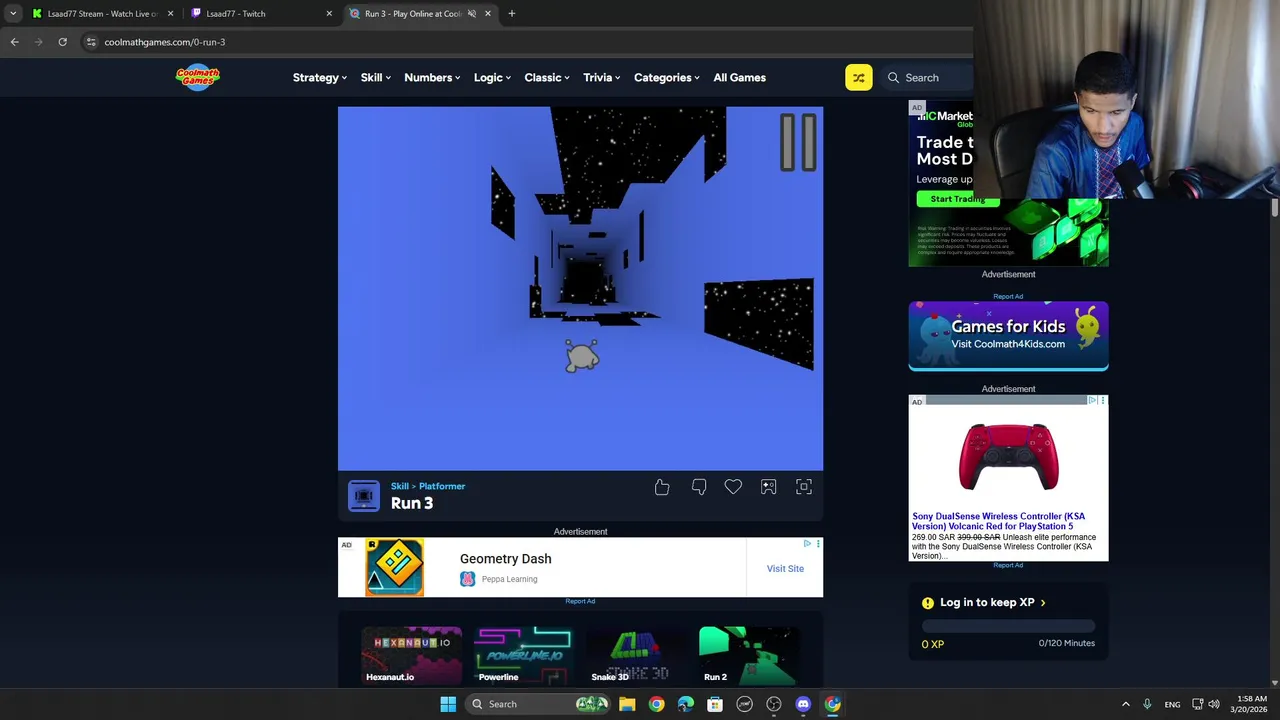Open a new browser tab
The height and width of the screenshot is (720, 1280).
[512, 14]
